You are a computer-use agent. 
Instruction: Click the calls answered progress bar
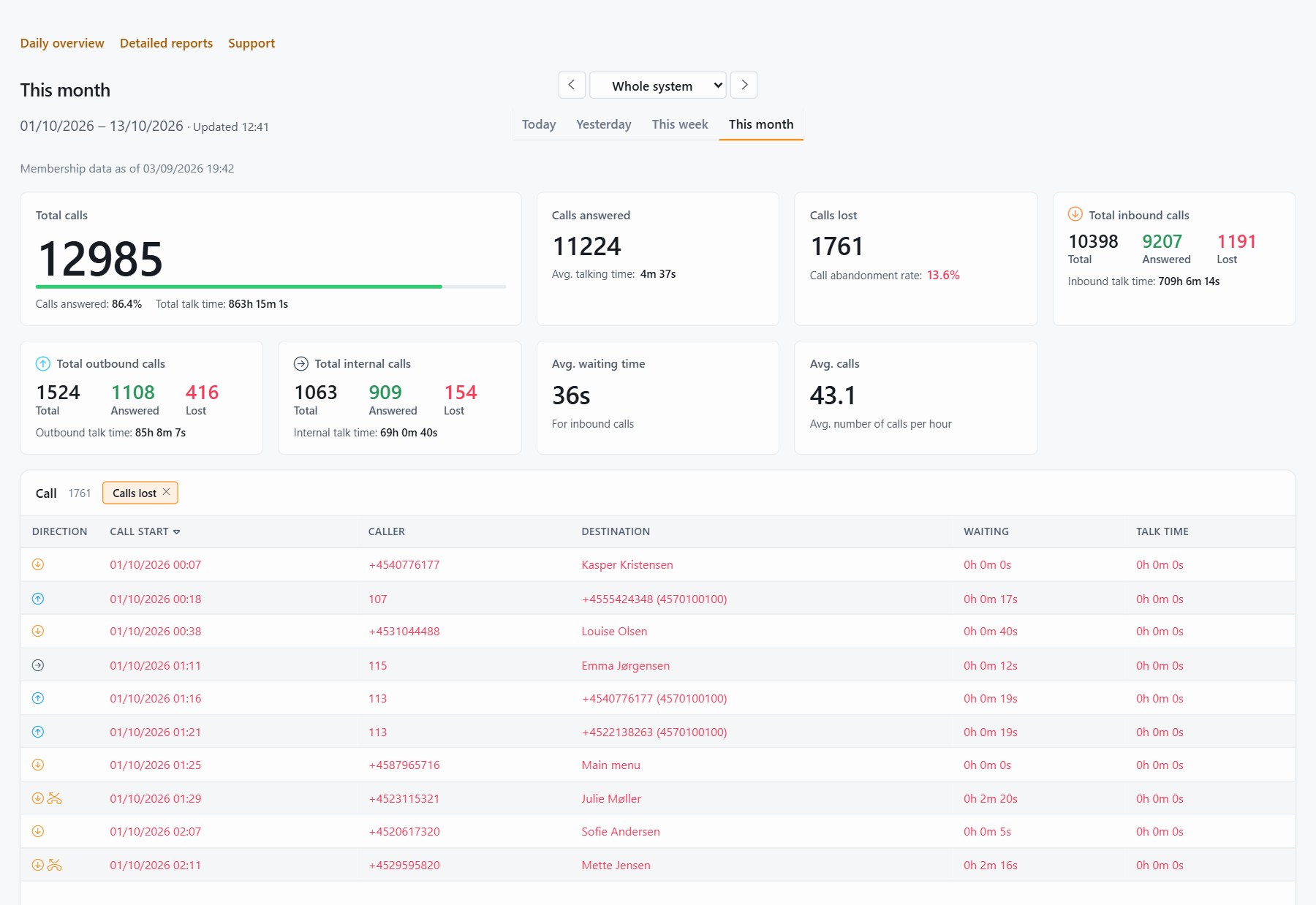(x=271, y=287)
